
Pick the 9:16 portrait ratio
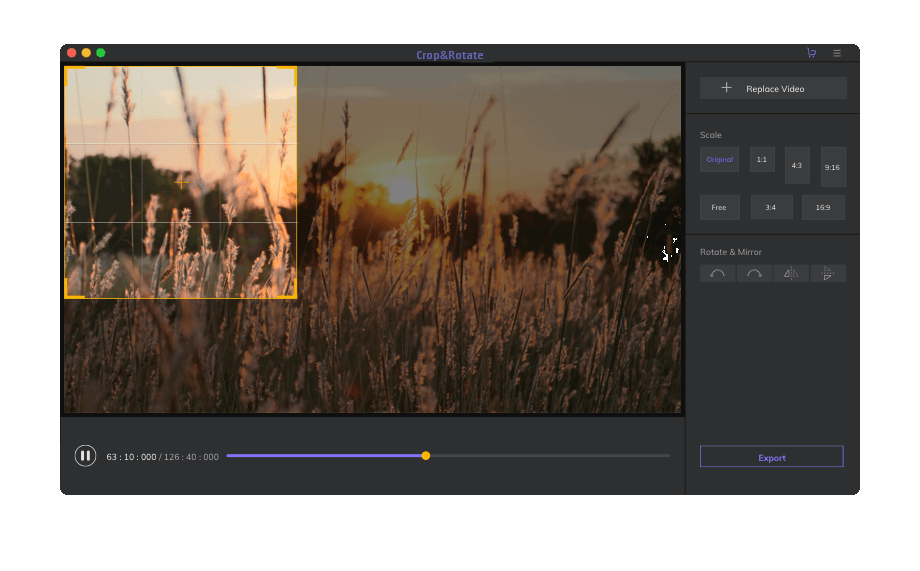[x=833, y=167]
